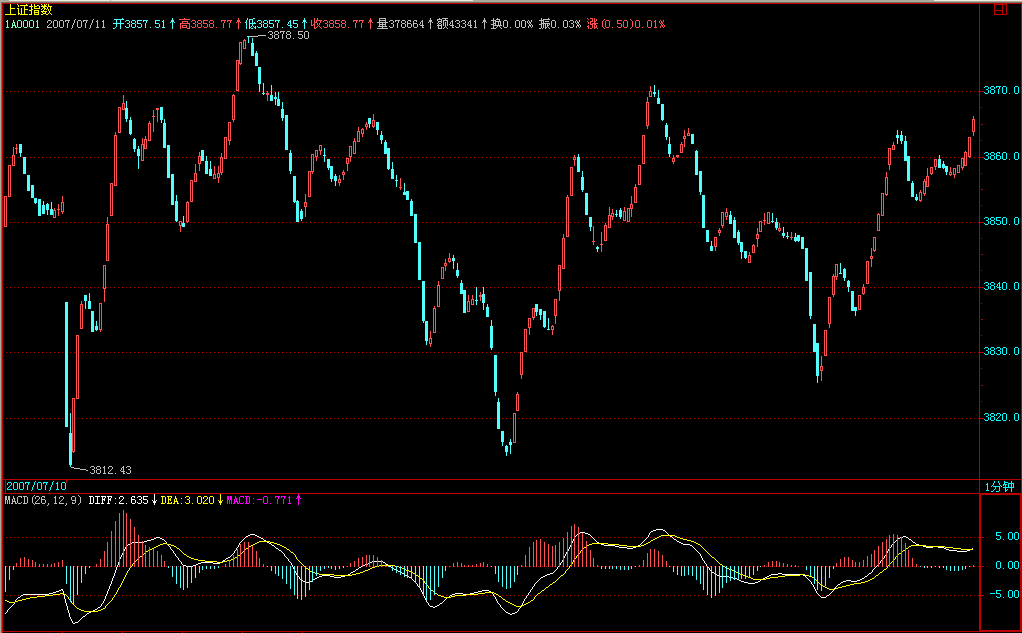
Task: Click the 2007/07/11 date in header
Action: (76, 23)
